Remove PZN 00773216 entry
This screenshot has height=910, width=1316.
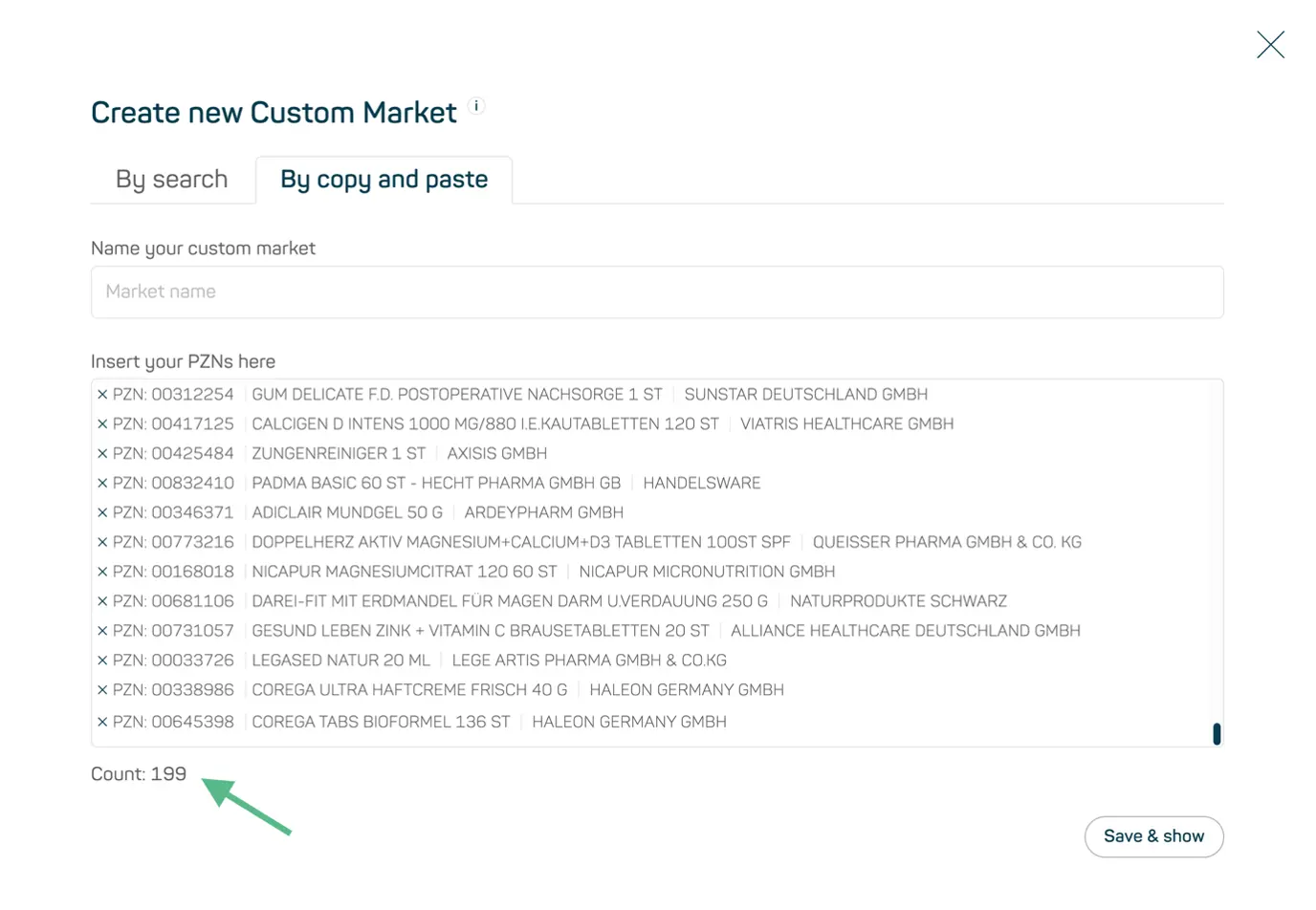[x=102, y=542]
